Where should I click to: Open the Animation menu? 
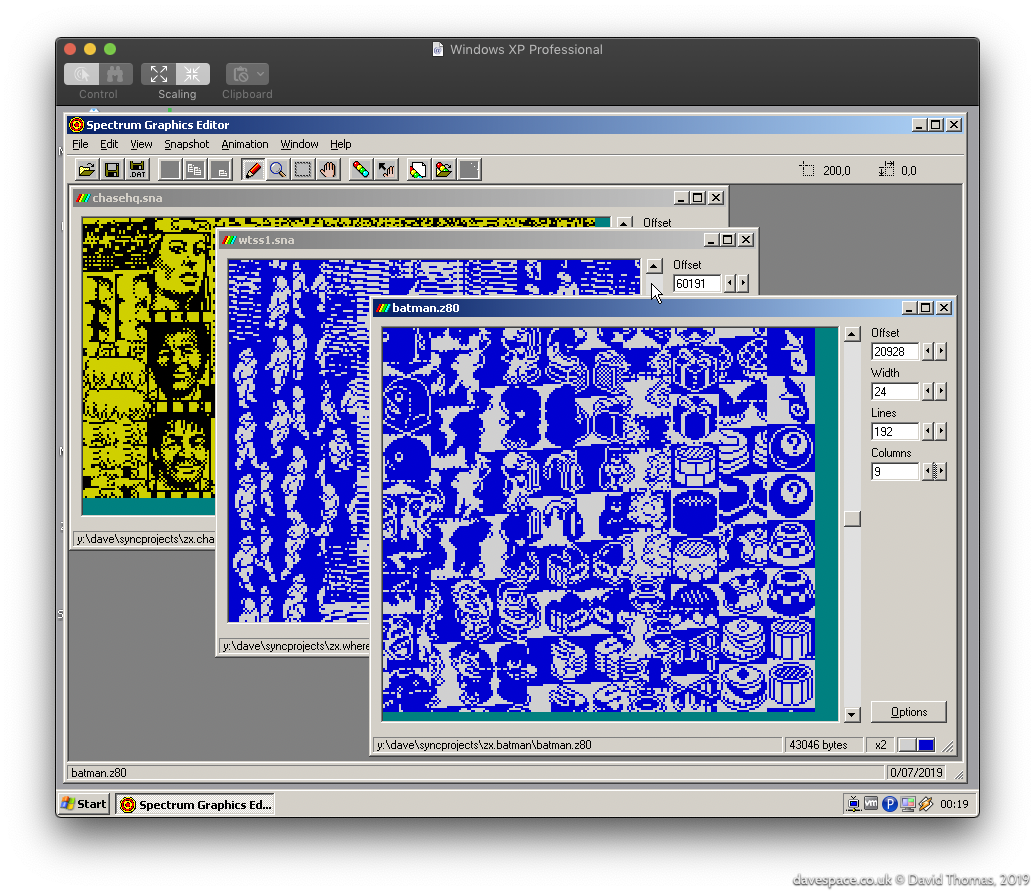click(x=244, y=144)
